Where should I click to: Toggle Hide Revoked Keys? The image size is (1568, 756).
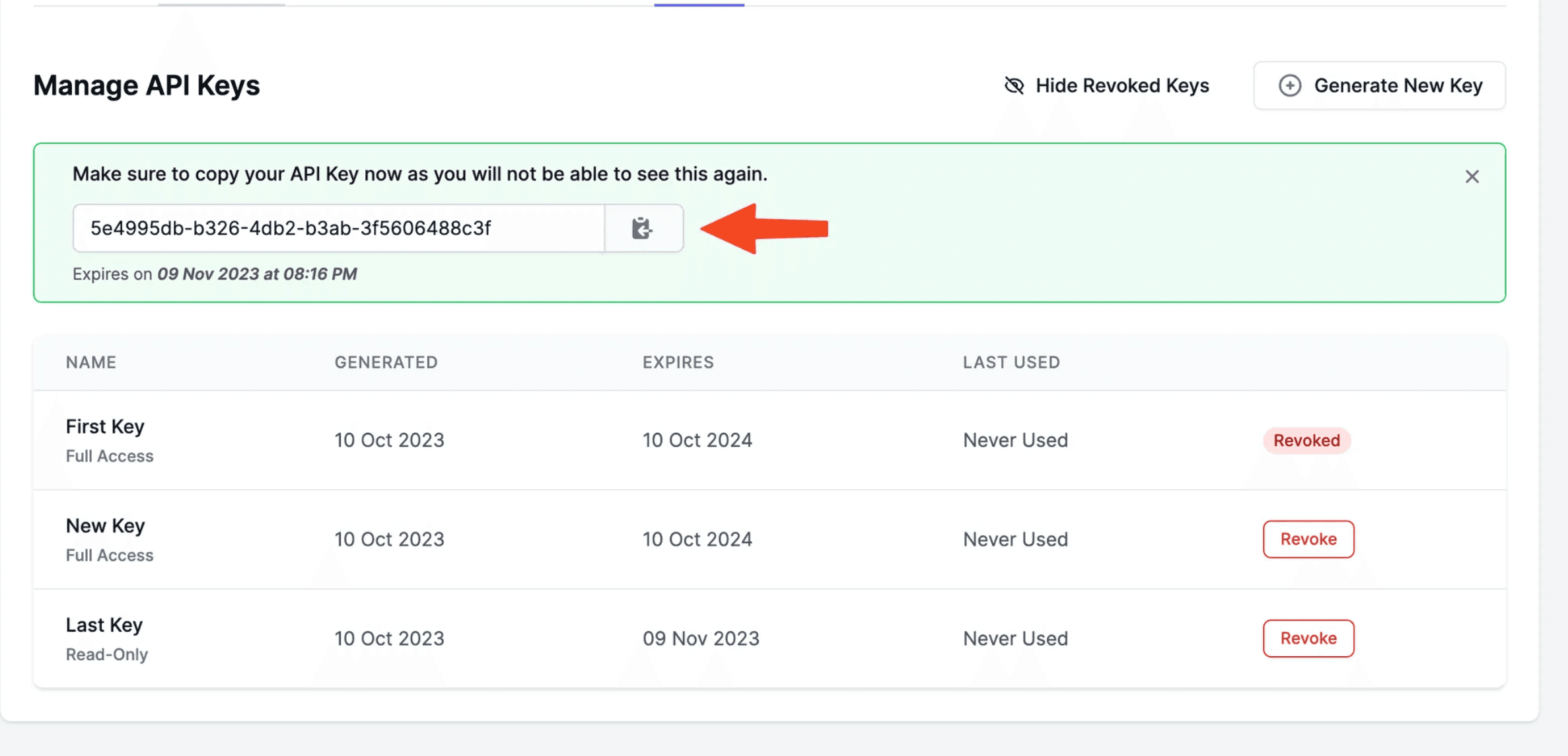[1122, 85]
